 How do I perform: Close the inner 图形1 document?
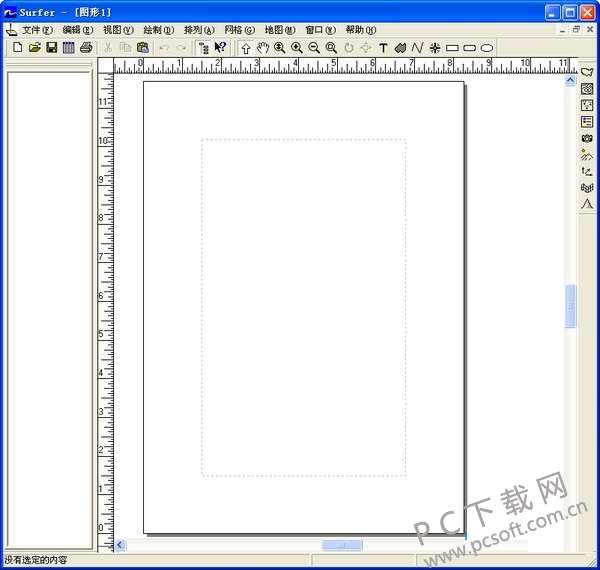tap(590, 30)
